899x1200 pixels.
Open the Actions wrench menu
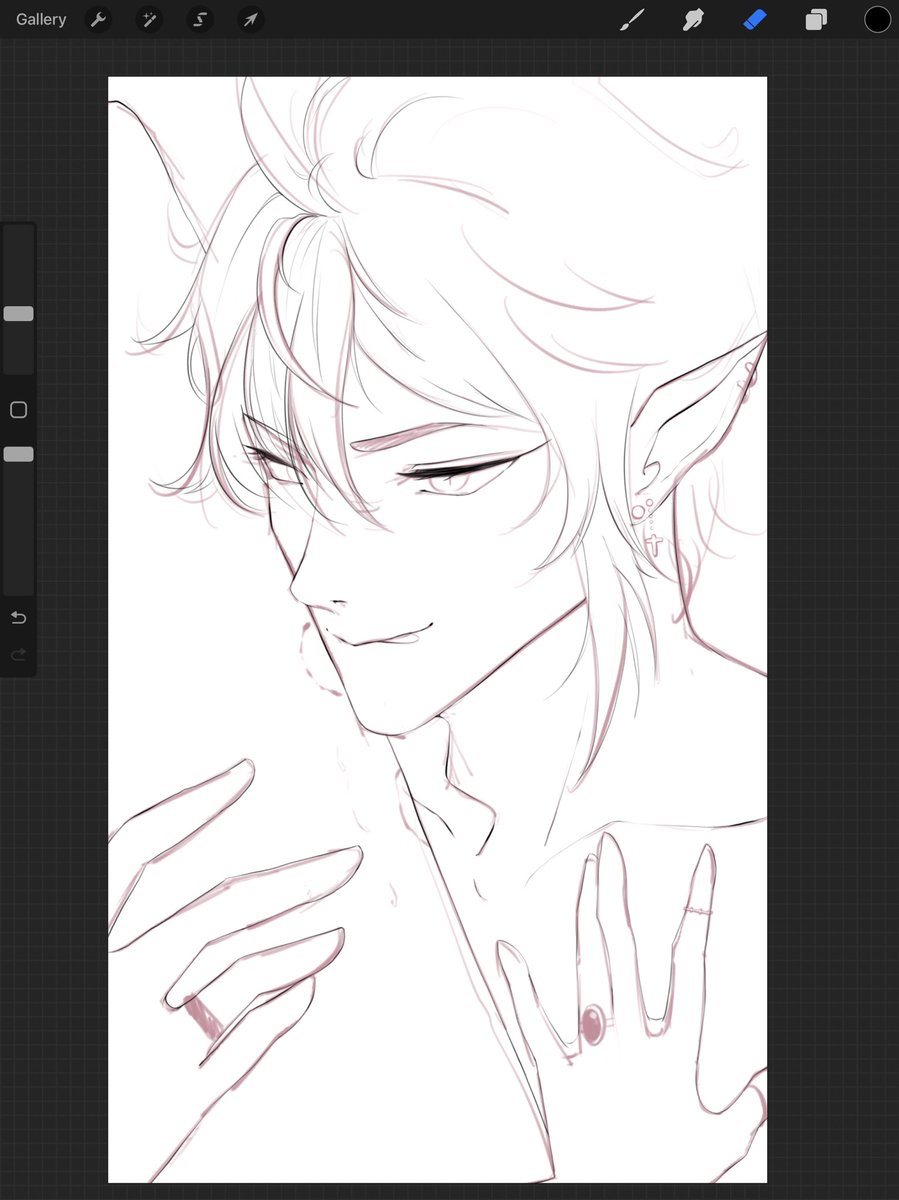pyautogui.click(x=98, y=19)
